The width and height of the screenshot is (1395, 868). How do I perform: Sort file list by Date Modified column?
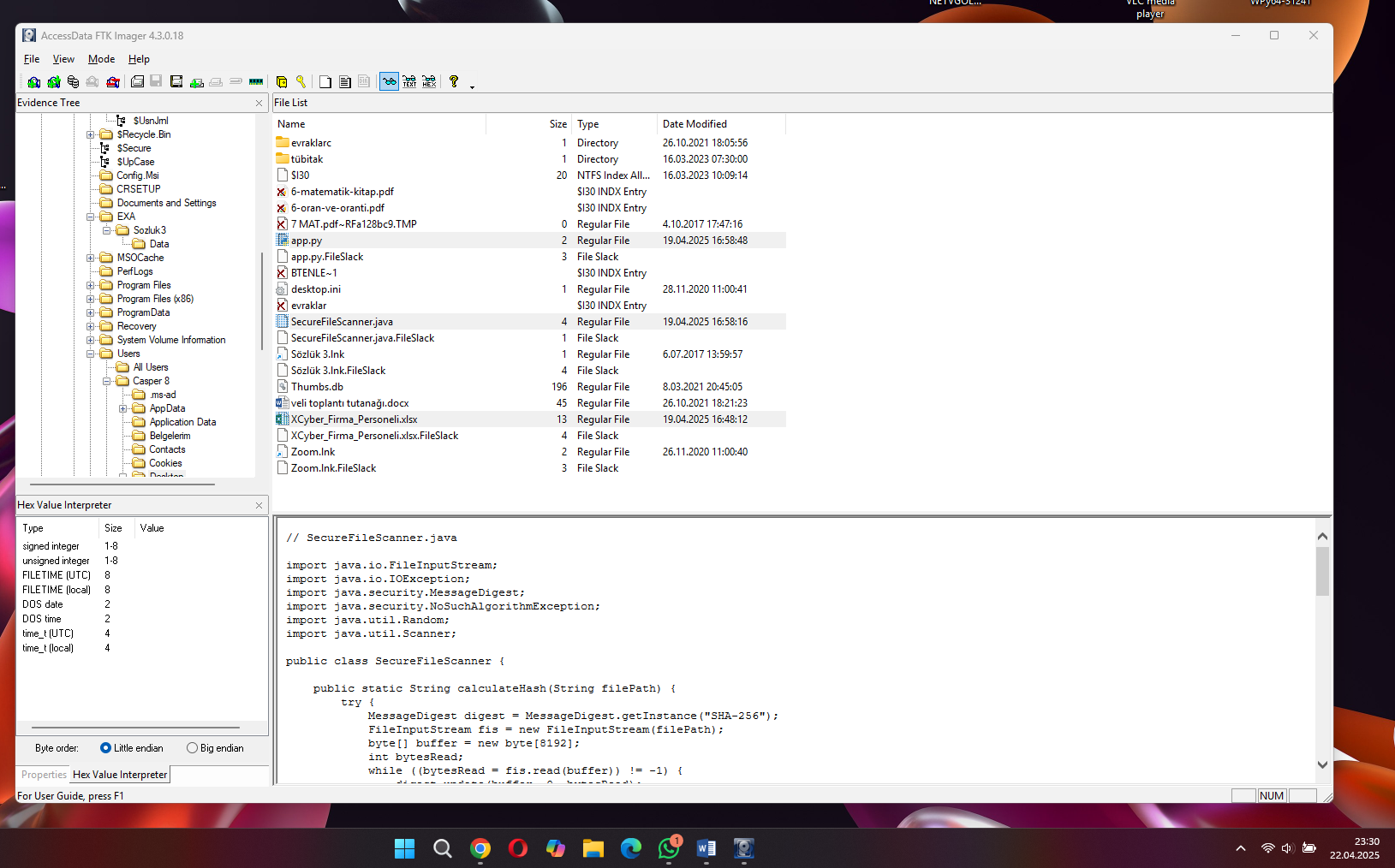(721, 124)
